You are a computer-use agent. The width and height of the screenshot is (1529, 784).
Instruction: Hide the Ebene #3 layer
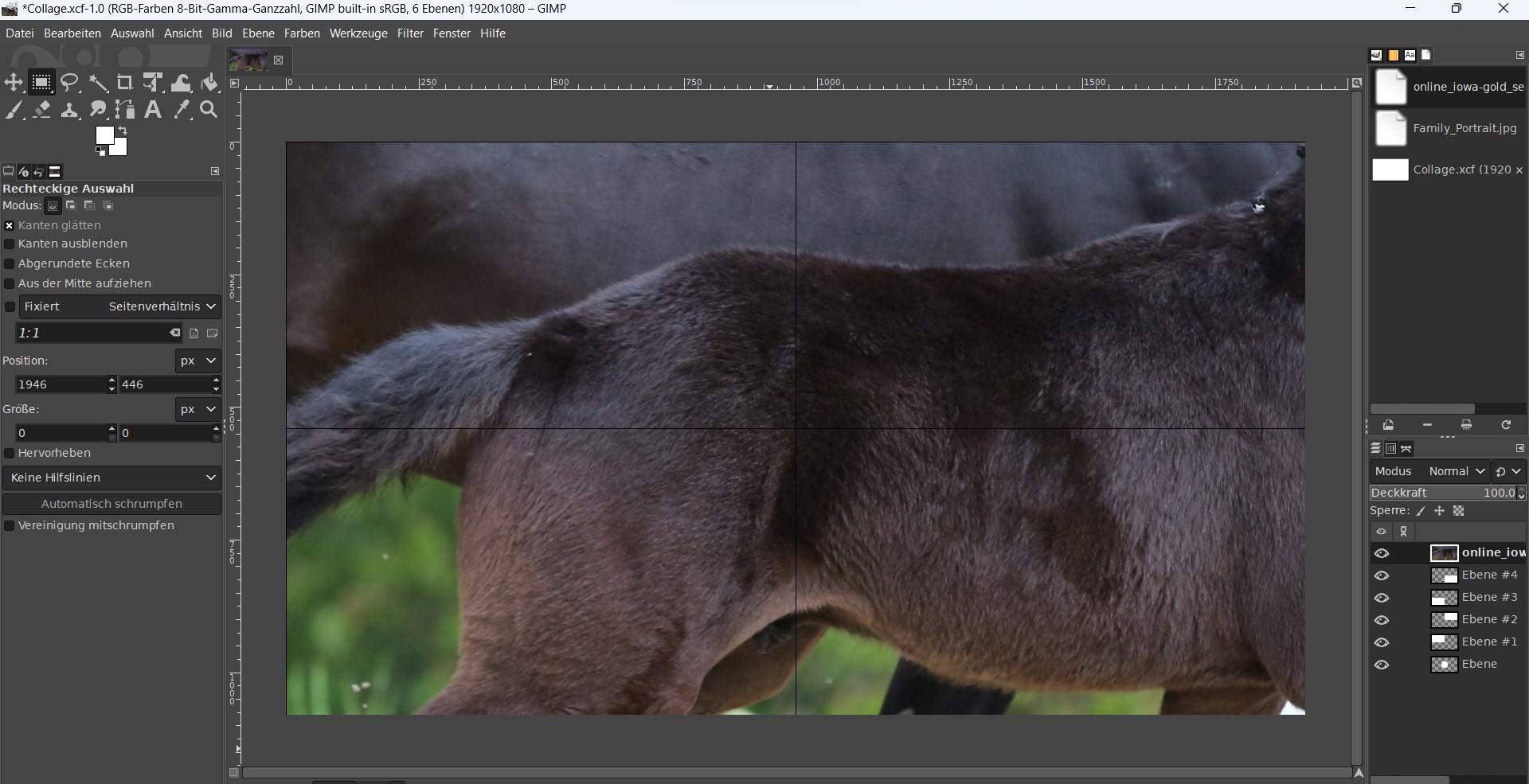[1382, 598]
